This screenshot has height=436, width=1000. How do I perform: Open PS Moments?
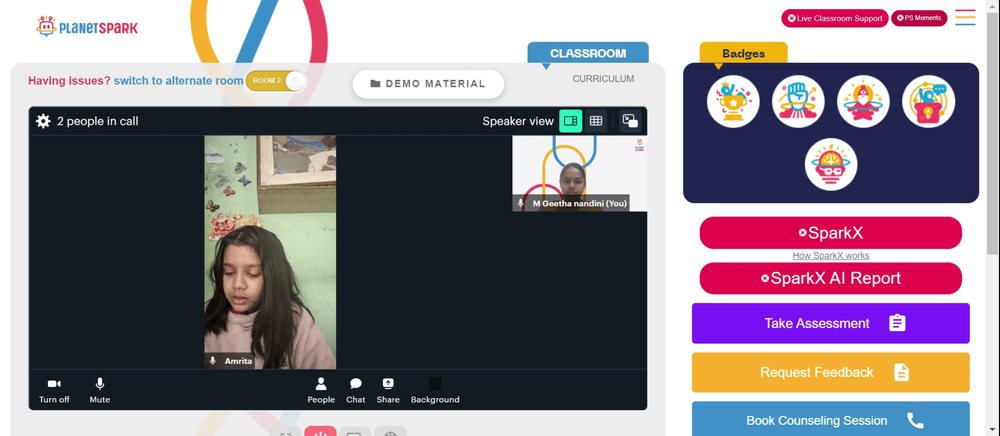coord(919,18)
